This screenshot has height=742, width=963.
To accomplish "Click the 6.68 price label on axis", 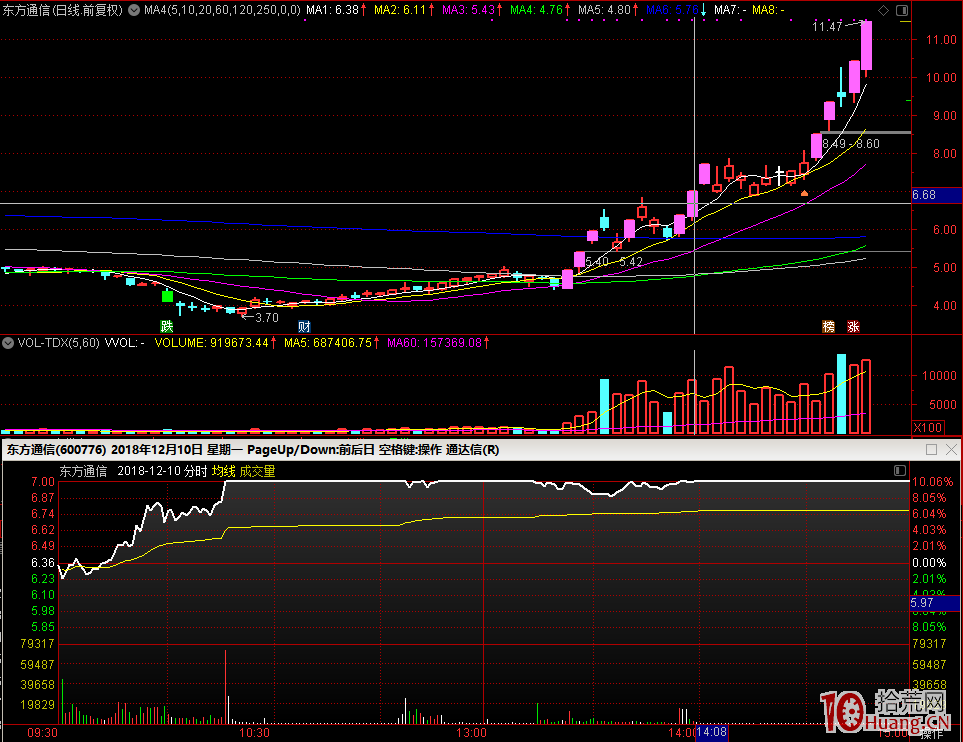I will tap(924, 196).
